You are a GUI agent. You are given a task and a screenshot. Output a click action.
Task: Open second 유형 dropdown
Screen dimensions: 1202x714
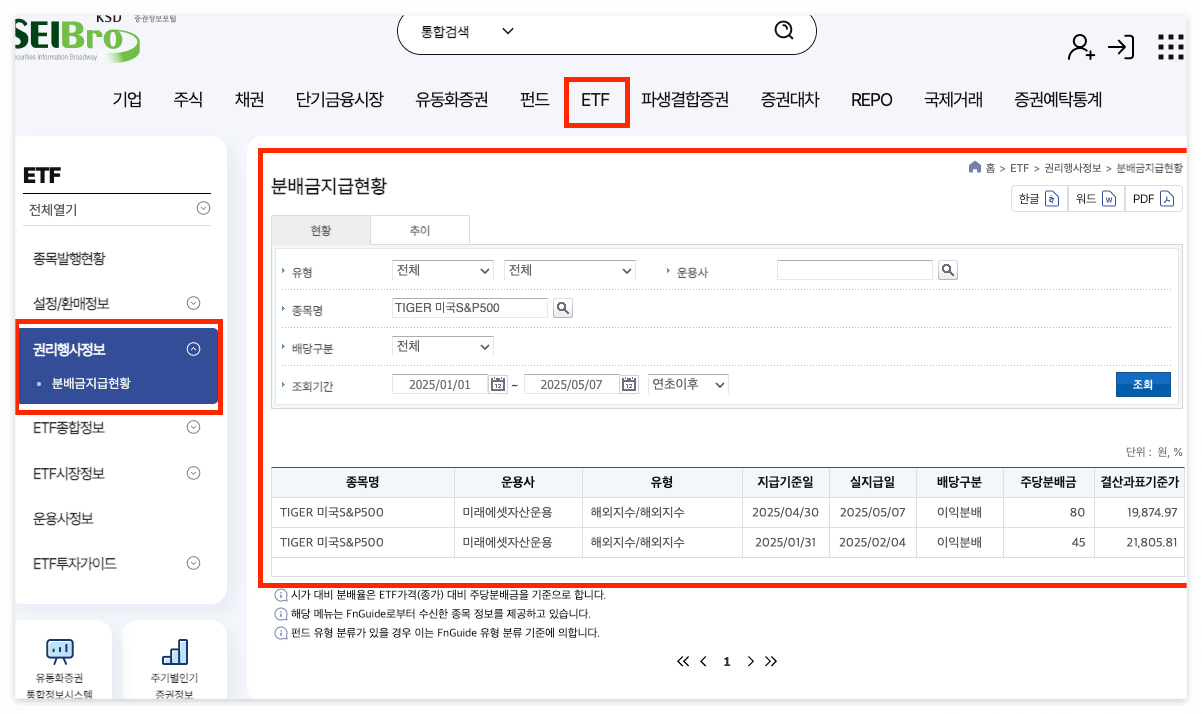(x=570, y=270)
